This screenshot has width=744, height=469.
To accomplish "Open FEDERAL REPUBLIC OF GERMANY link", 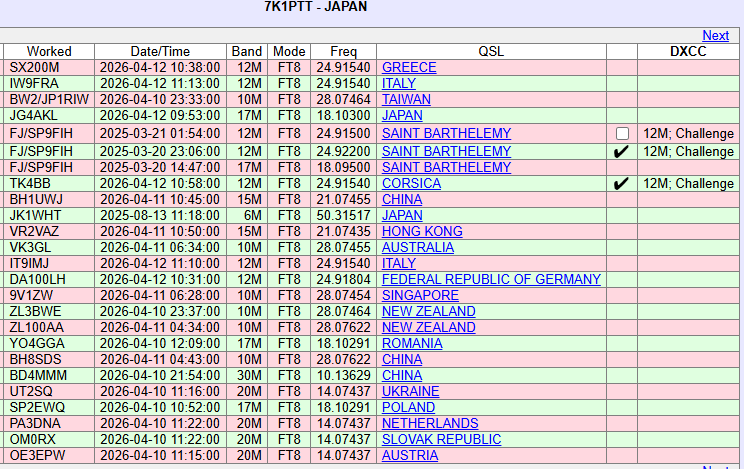I will 492,280.
